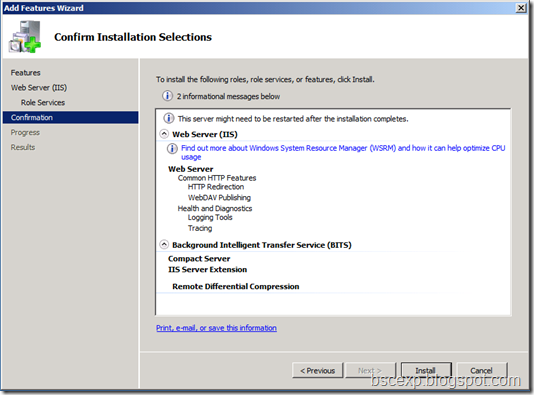Close the Add Features Wizard window
Image resolution: width=534 pixels, height=395 pixels.
(521, 8)
